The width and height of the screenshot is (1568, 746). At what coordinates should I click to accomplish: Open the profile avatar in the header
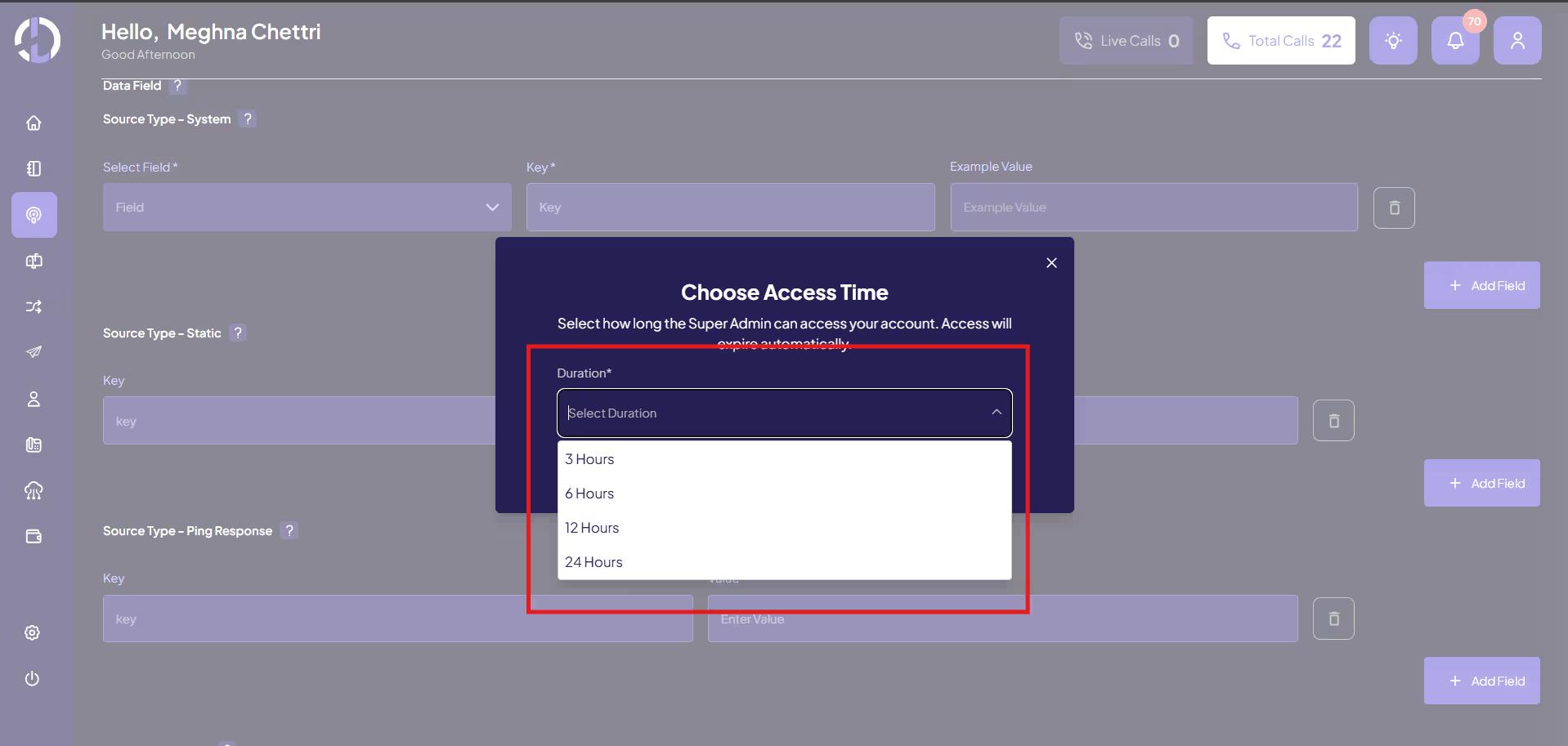[x=1518, y=40]
